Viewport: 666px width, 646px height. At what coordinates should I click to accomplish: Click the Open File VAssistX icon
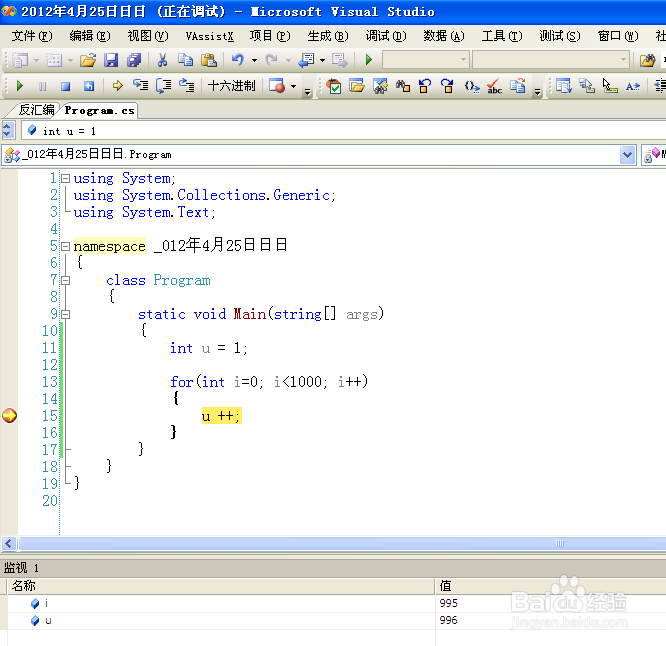tap(357, 86)
